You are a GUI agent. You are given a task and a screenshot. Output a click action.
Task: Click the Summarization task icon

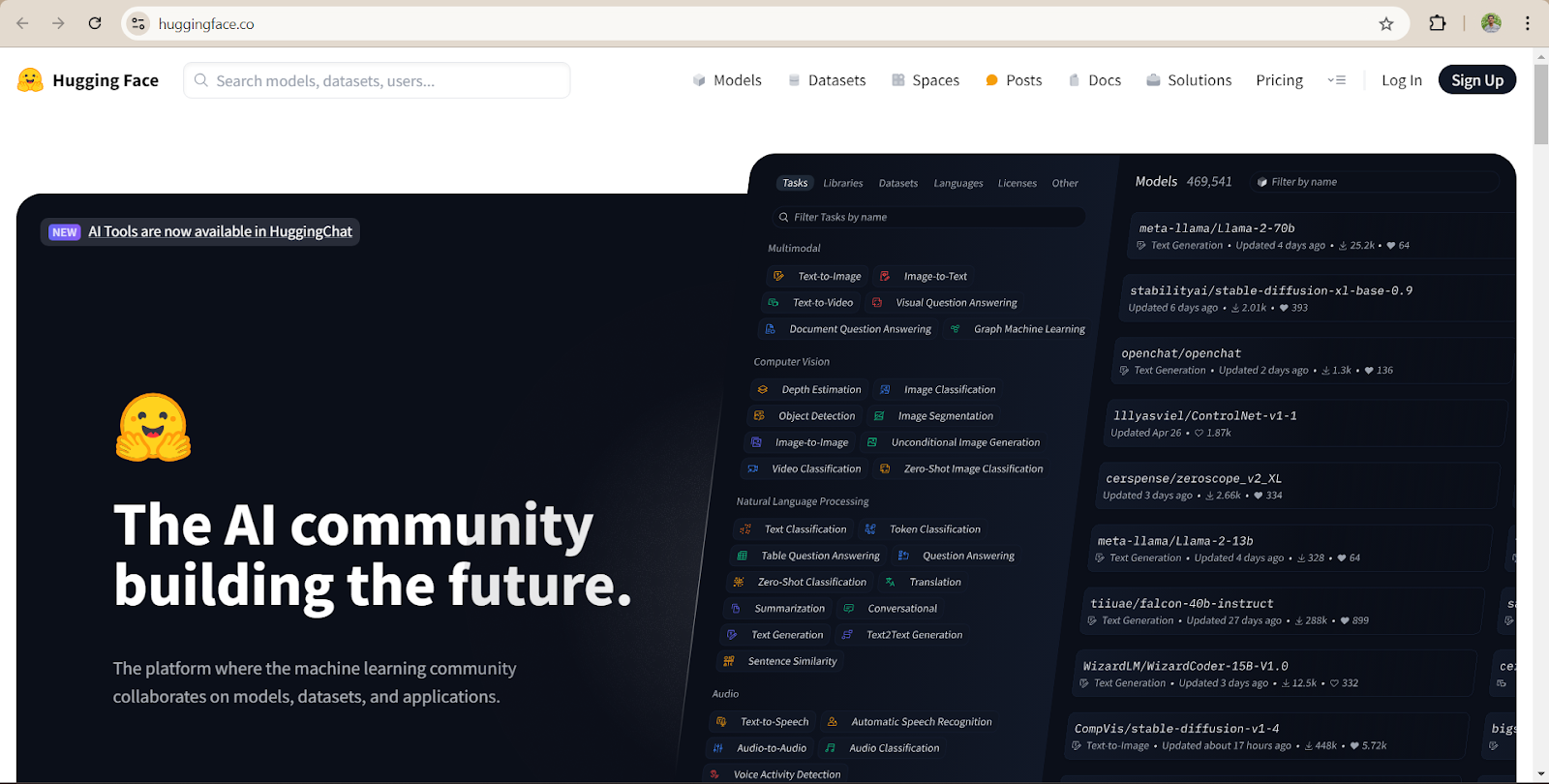point(736,608)
